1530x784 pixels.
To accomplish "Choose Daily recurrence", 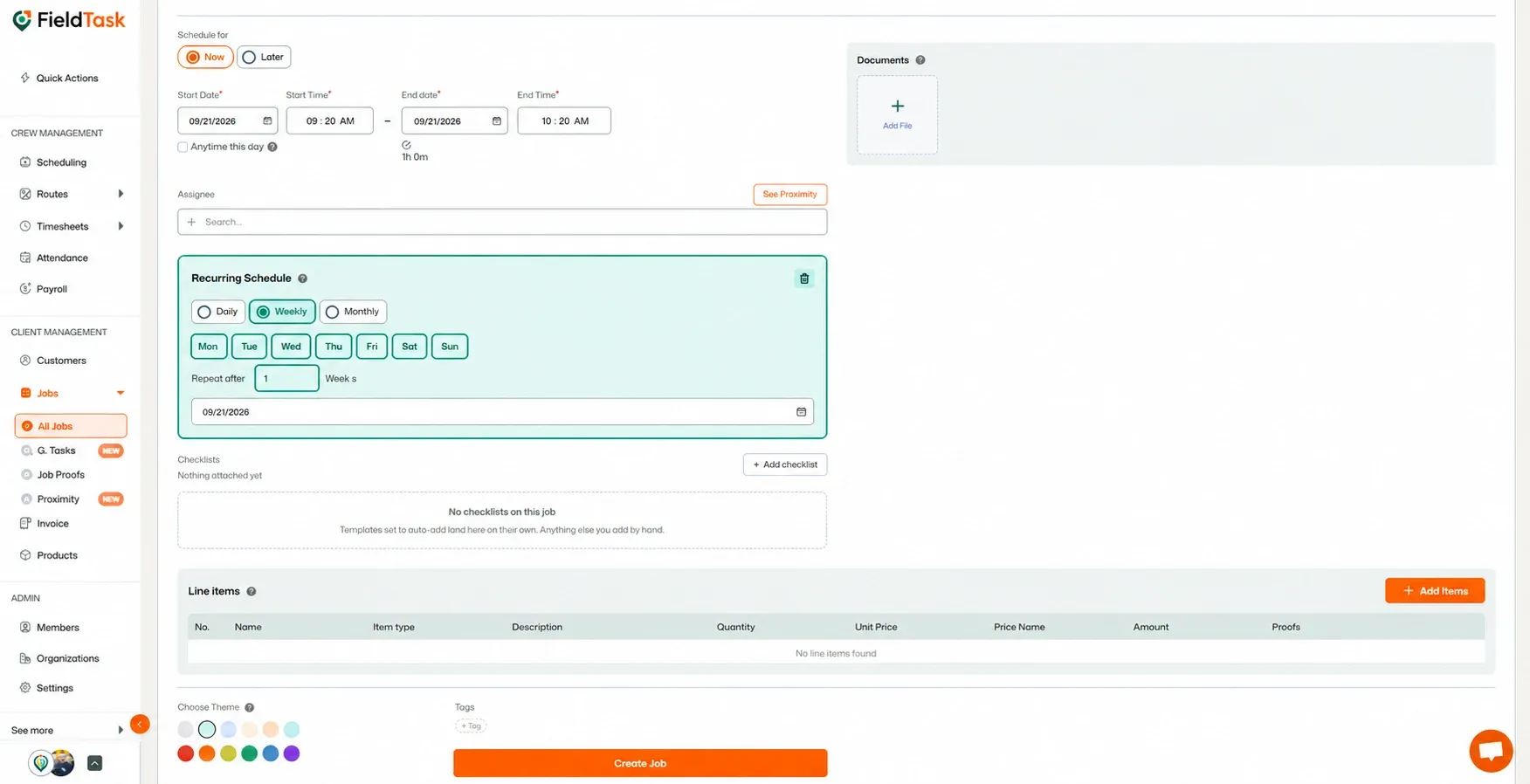I will [217, 312].
